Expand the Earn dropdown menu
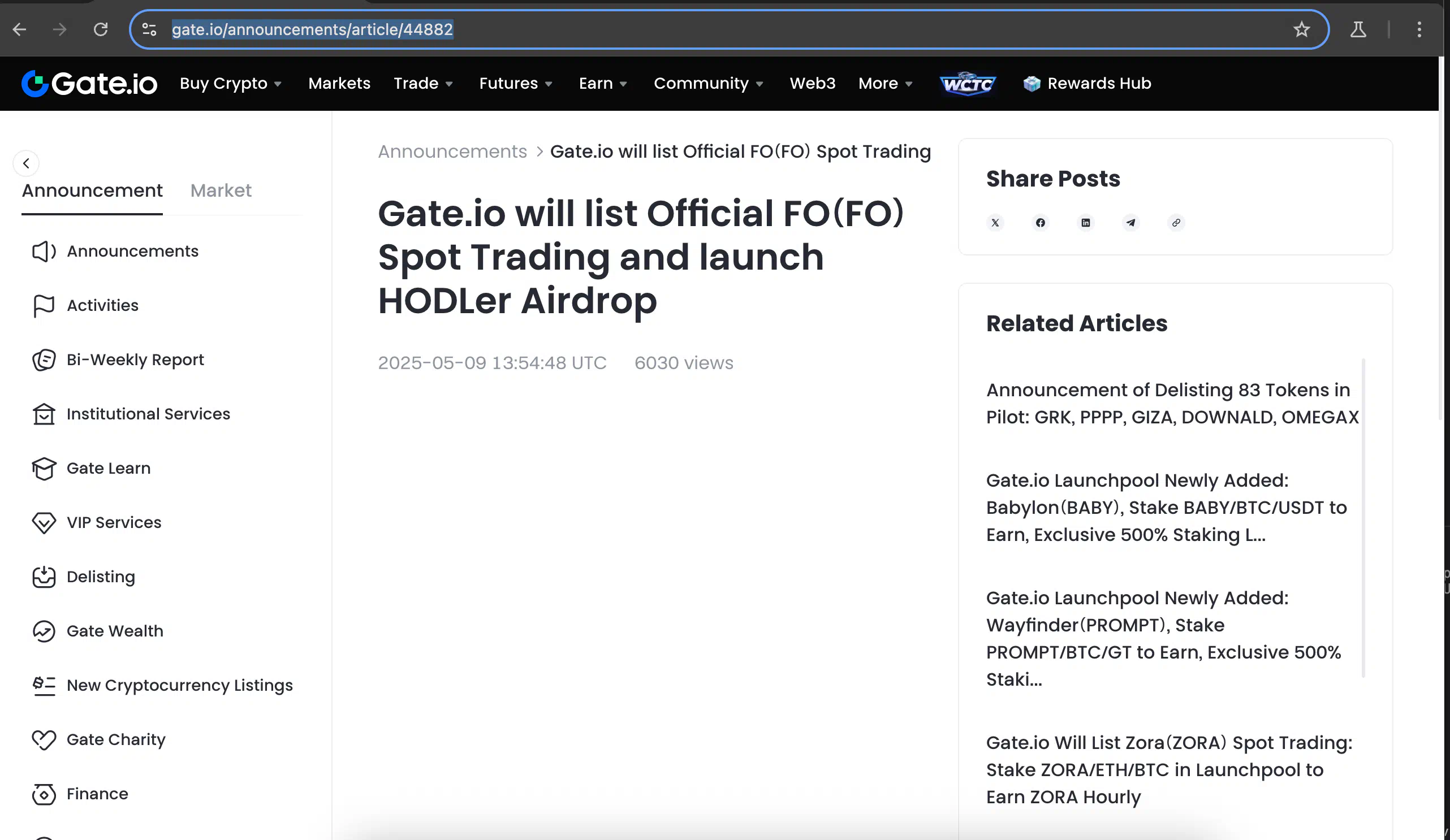This screenshot has height=840, width=1450. (603, 84)
